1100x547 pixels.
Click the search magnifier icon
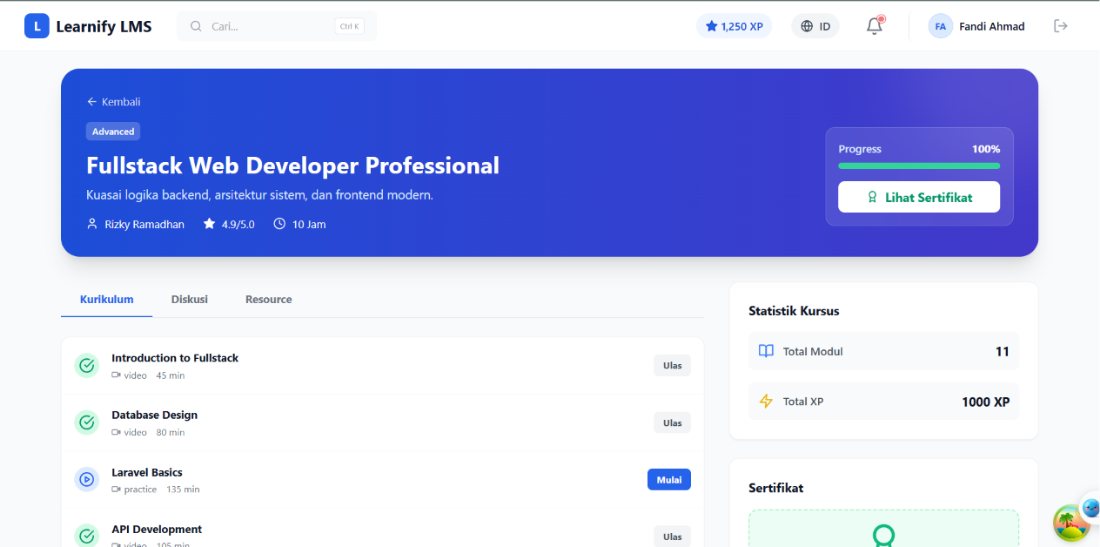pos(196,27)
